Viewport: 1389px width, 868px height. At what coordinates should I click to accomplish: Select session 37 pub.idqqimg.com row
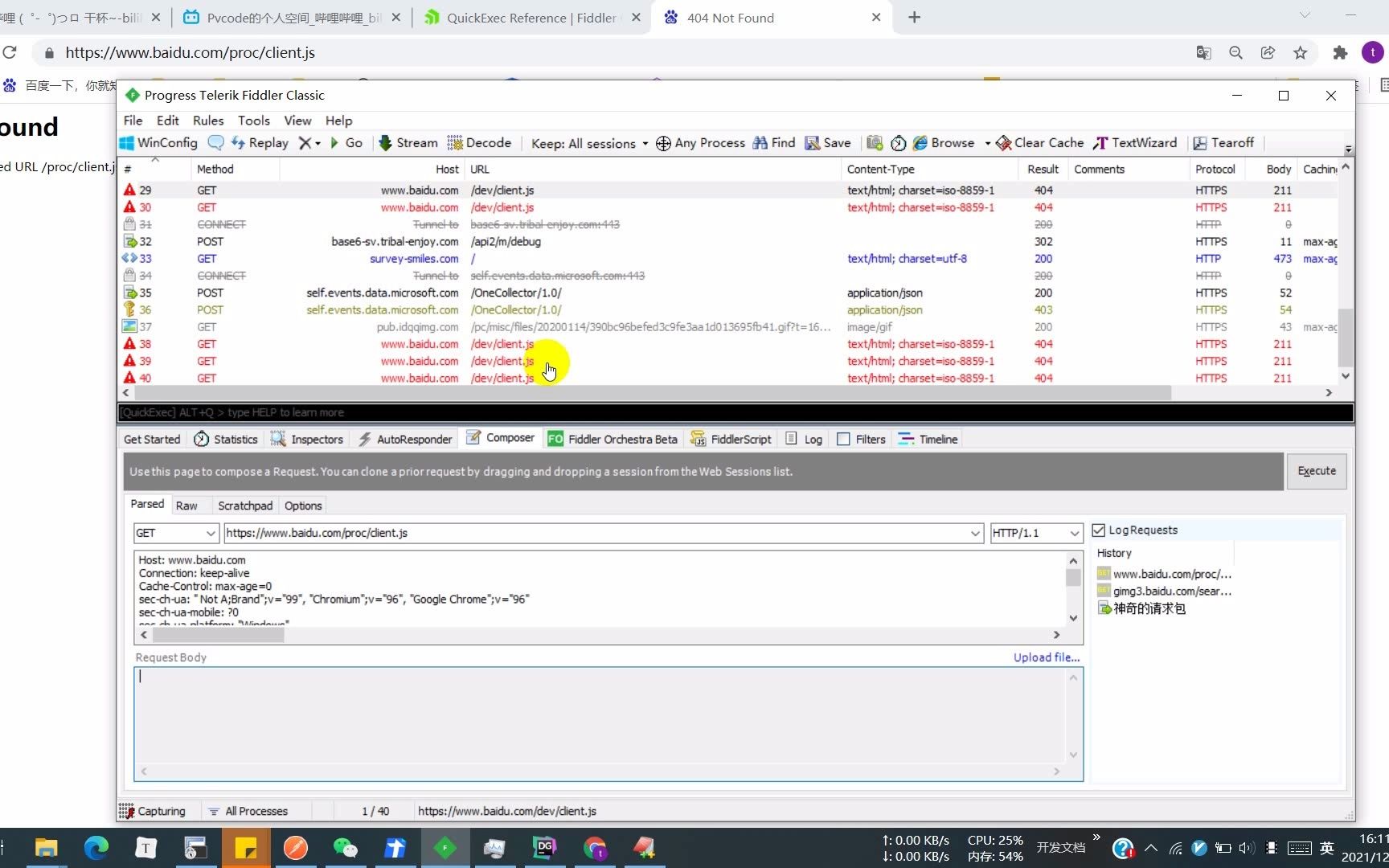727,327
